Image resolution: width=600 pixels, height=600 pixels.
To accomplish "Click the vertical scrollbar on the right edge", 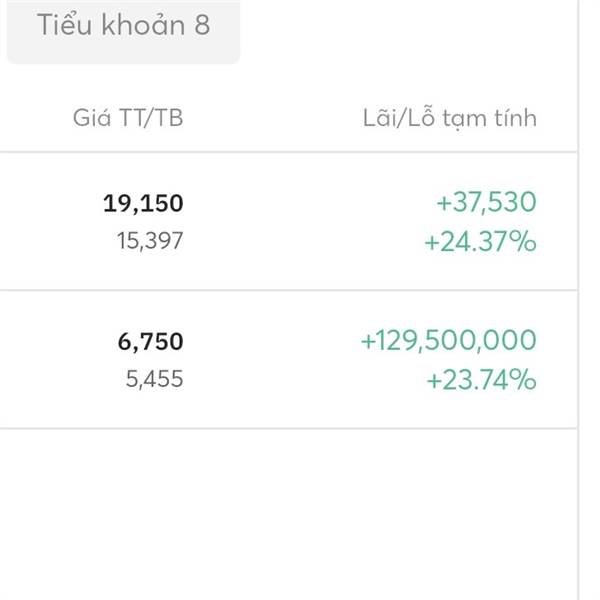I will [579, 300].
